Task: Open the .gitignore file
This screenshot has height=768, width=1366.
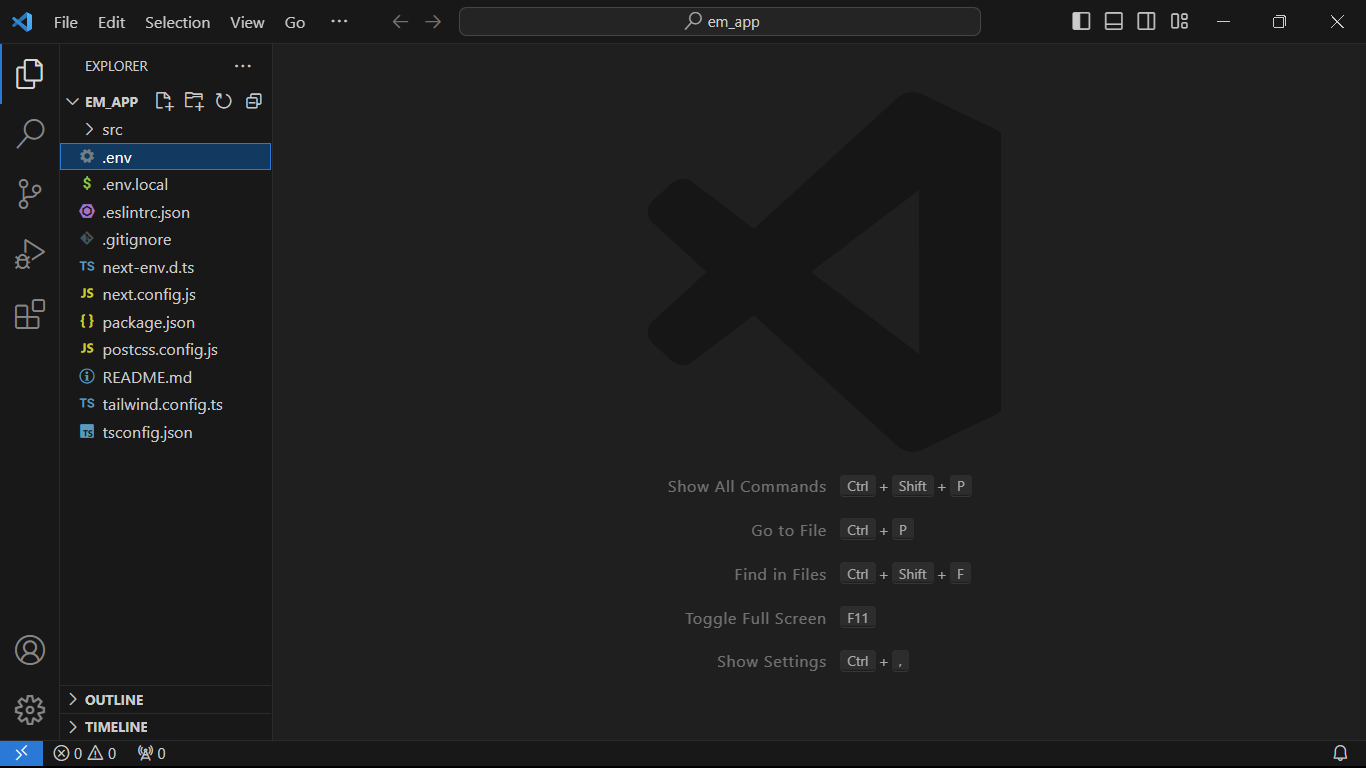Action: pyautogui.click(x=165, y=239)
